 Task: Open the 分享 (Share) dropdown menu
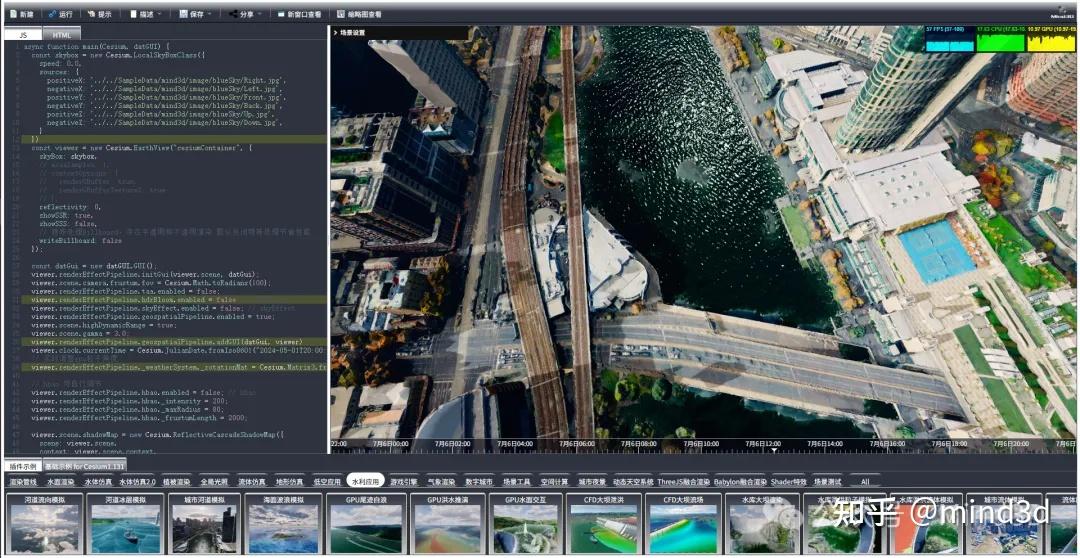point(246,14)
